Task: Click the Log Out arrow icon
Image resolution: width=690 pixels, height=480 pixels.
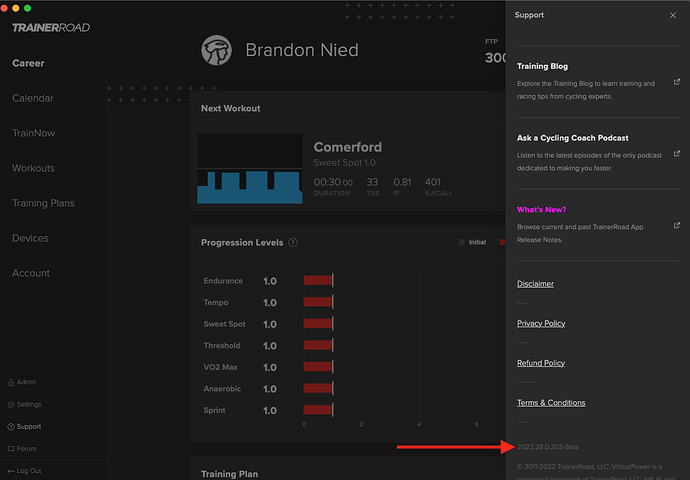Action: point(11,471)
